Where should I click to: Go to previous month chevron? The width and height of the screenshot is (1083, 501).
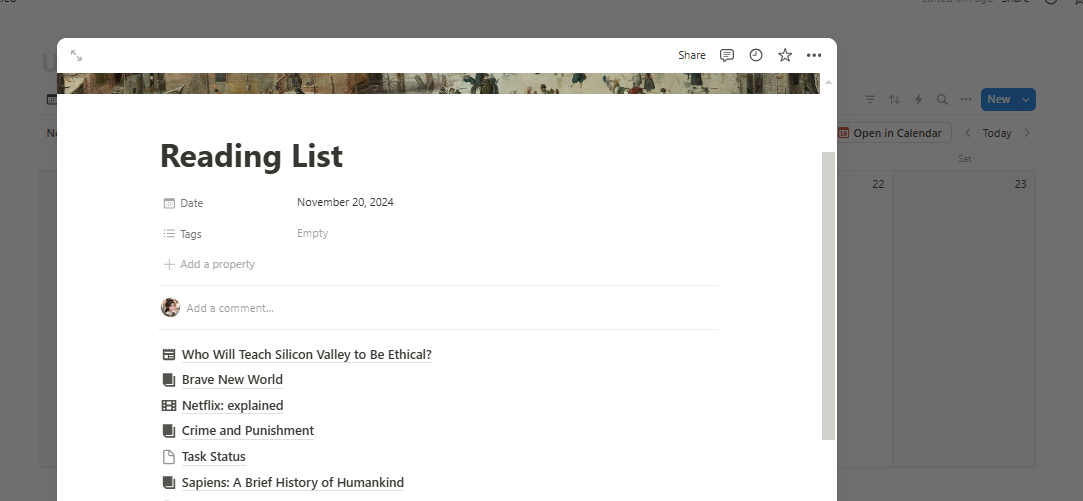click(968, 133)
